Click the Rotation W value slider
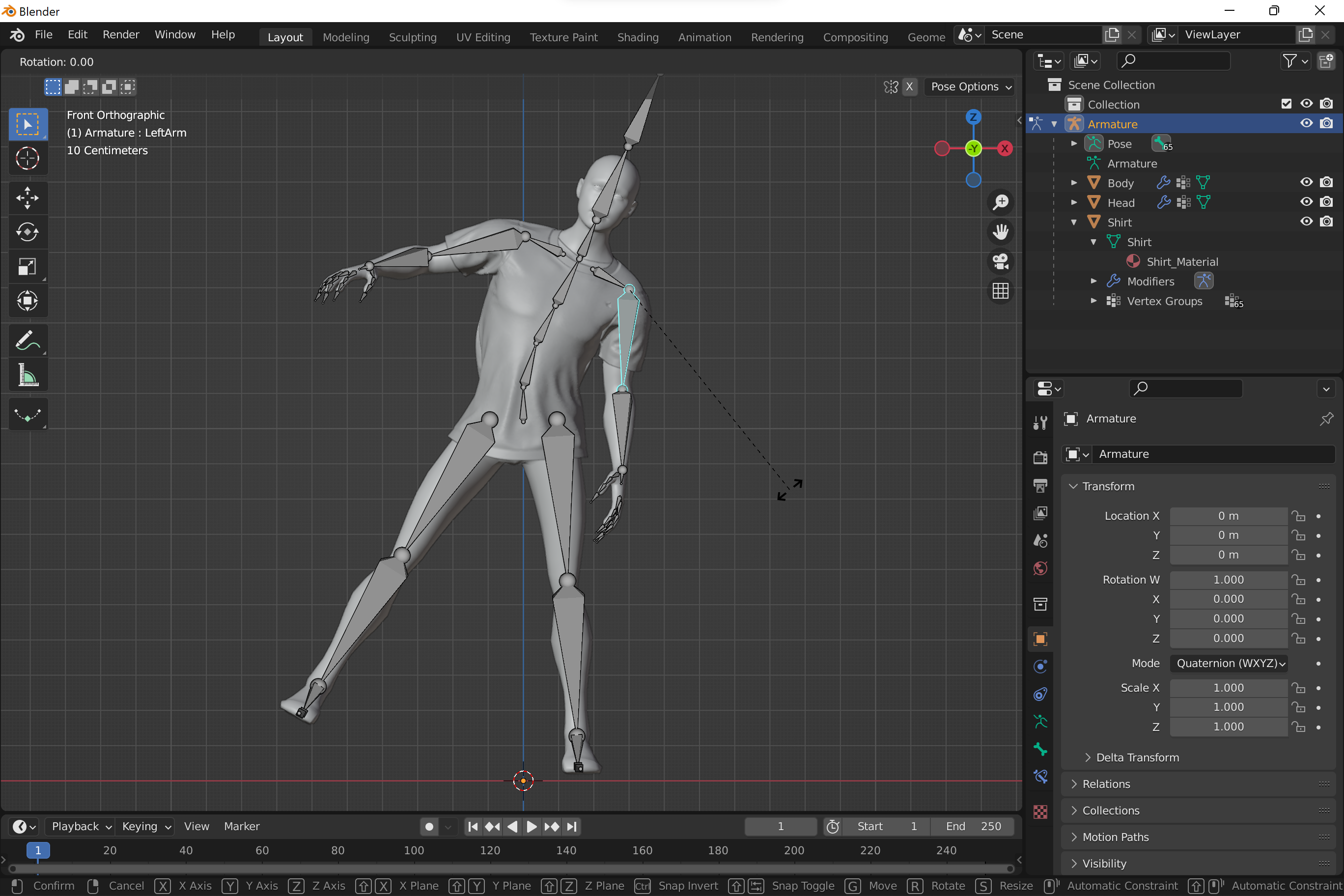1344x896 pixels. point(1228,580)
